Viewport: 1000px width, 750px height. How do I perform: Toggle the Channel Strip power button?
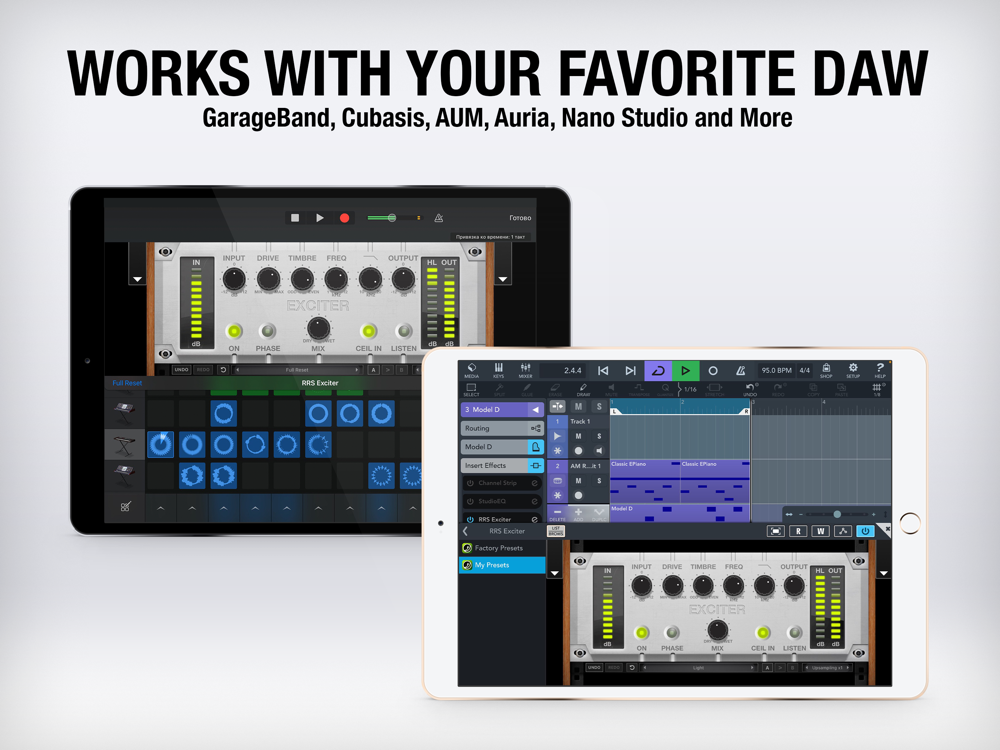click(x=470, y=483)
